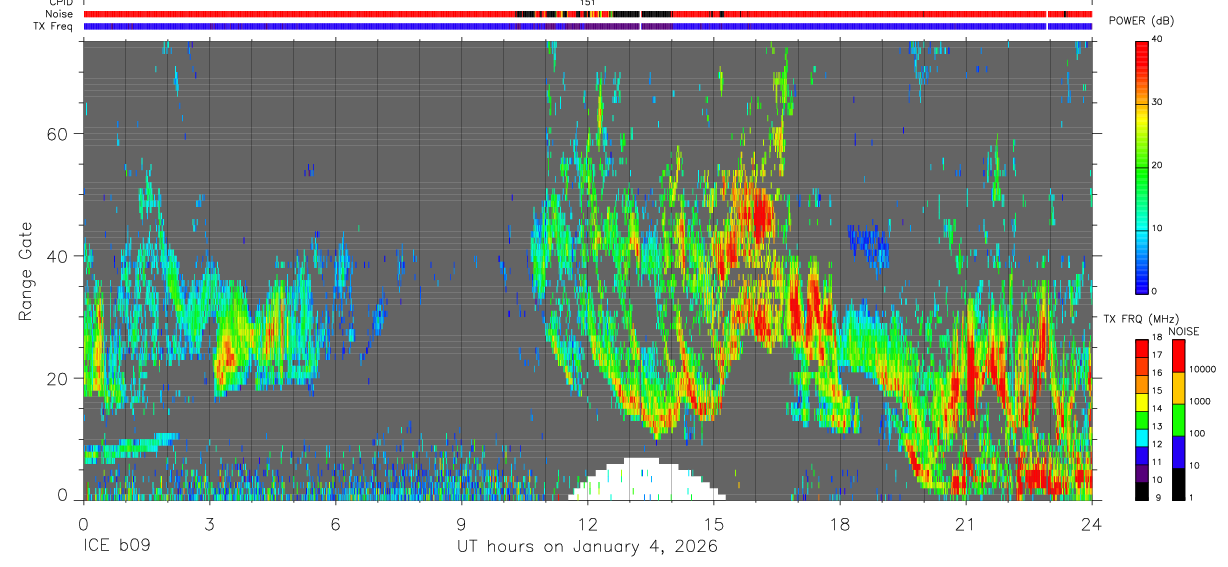Click the Noise row label at top left

click(x=60, y=14)
